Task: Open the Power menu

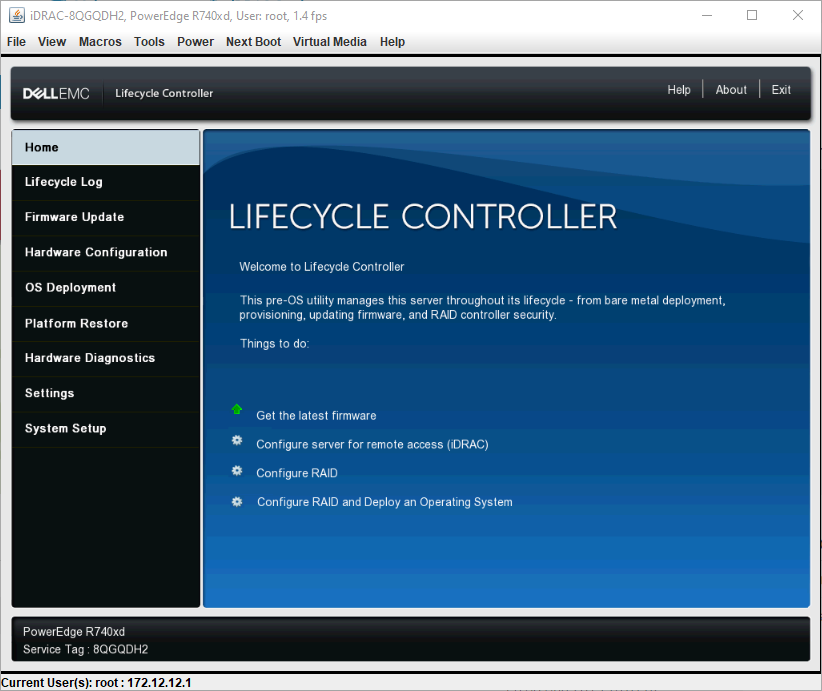Action: (x=195, y=42)
